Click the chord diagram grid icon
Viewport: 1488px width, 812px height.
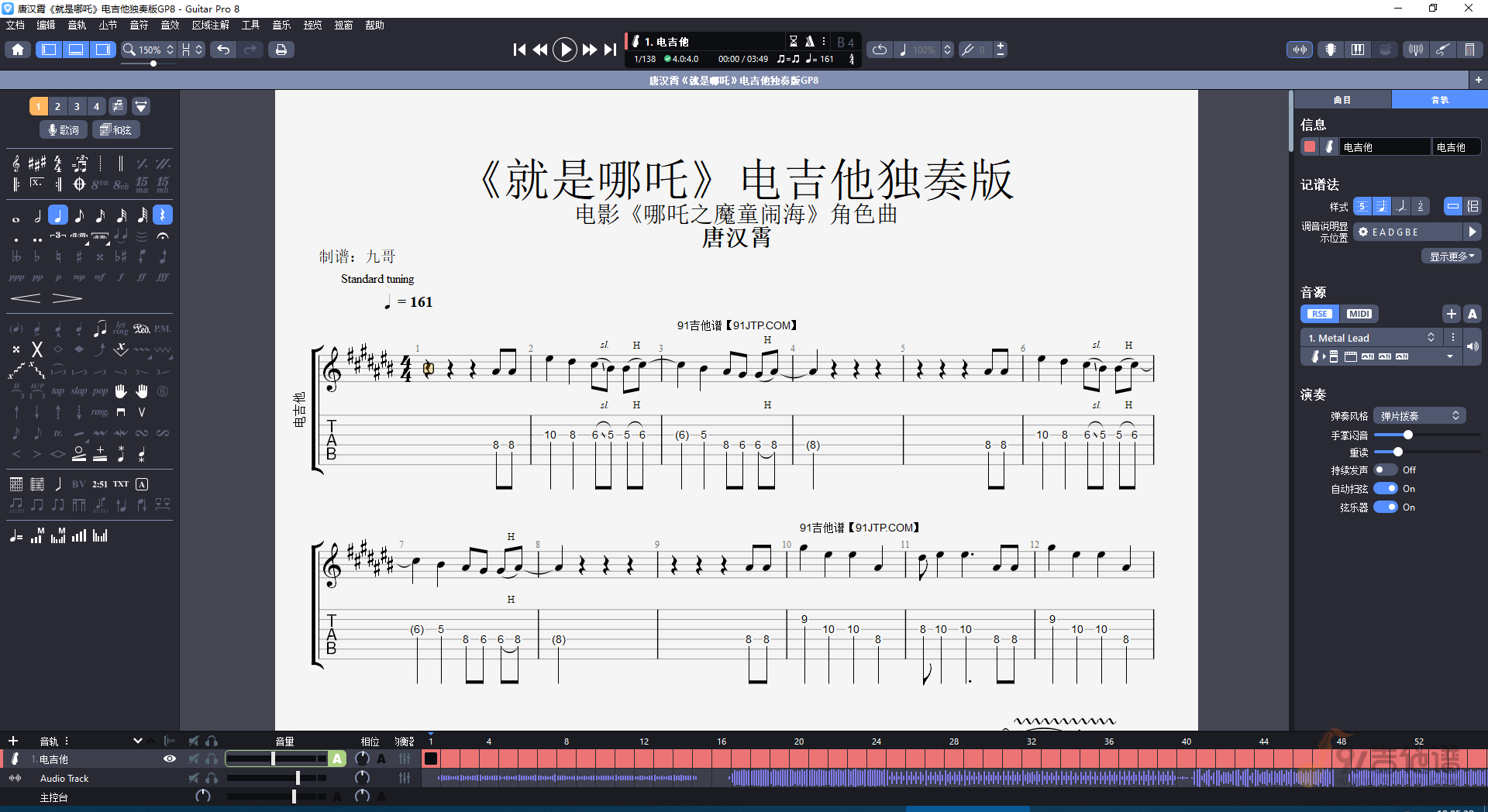pos(16,484)
